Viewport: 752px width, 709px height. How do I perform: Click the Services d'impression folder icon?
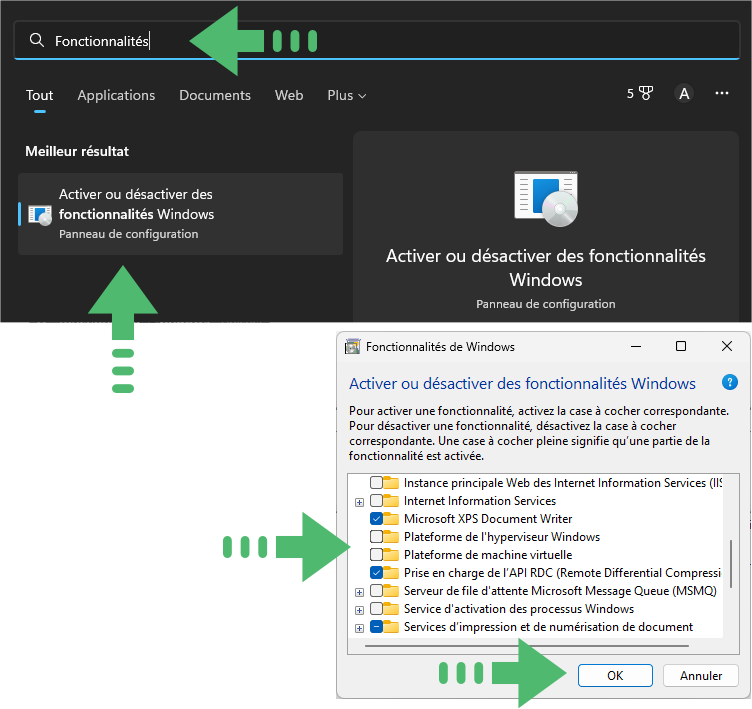pyautogui.click(x=391, y=626)
